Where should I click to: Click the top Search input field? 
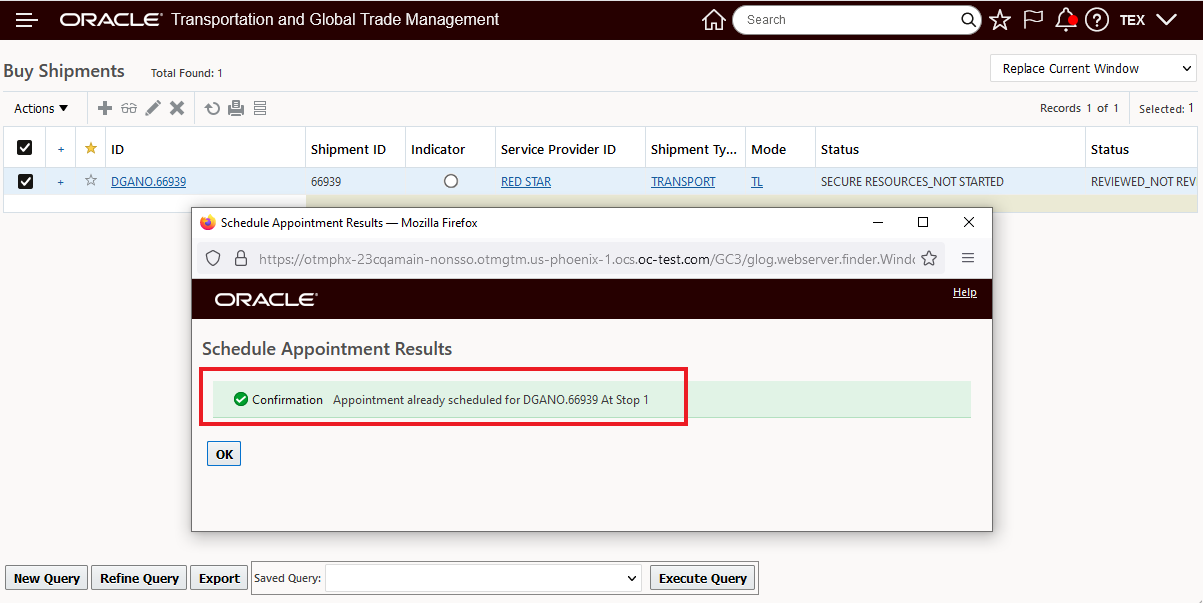[x=848, y=20]
